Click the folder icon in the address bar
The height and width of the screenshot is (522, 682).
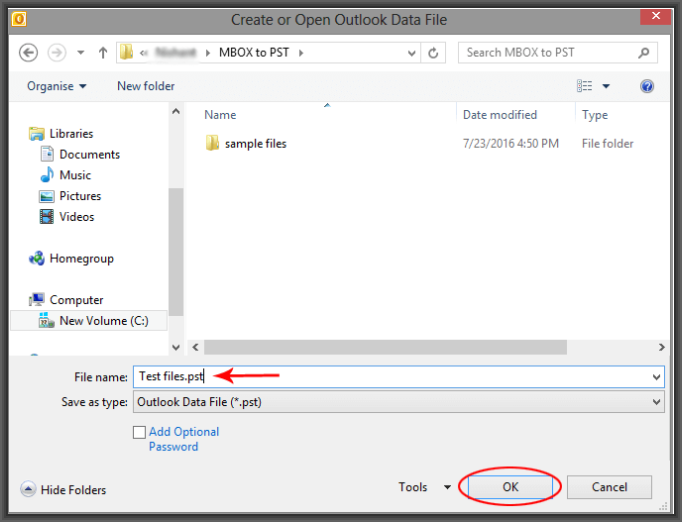[x=127, y=53]
